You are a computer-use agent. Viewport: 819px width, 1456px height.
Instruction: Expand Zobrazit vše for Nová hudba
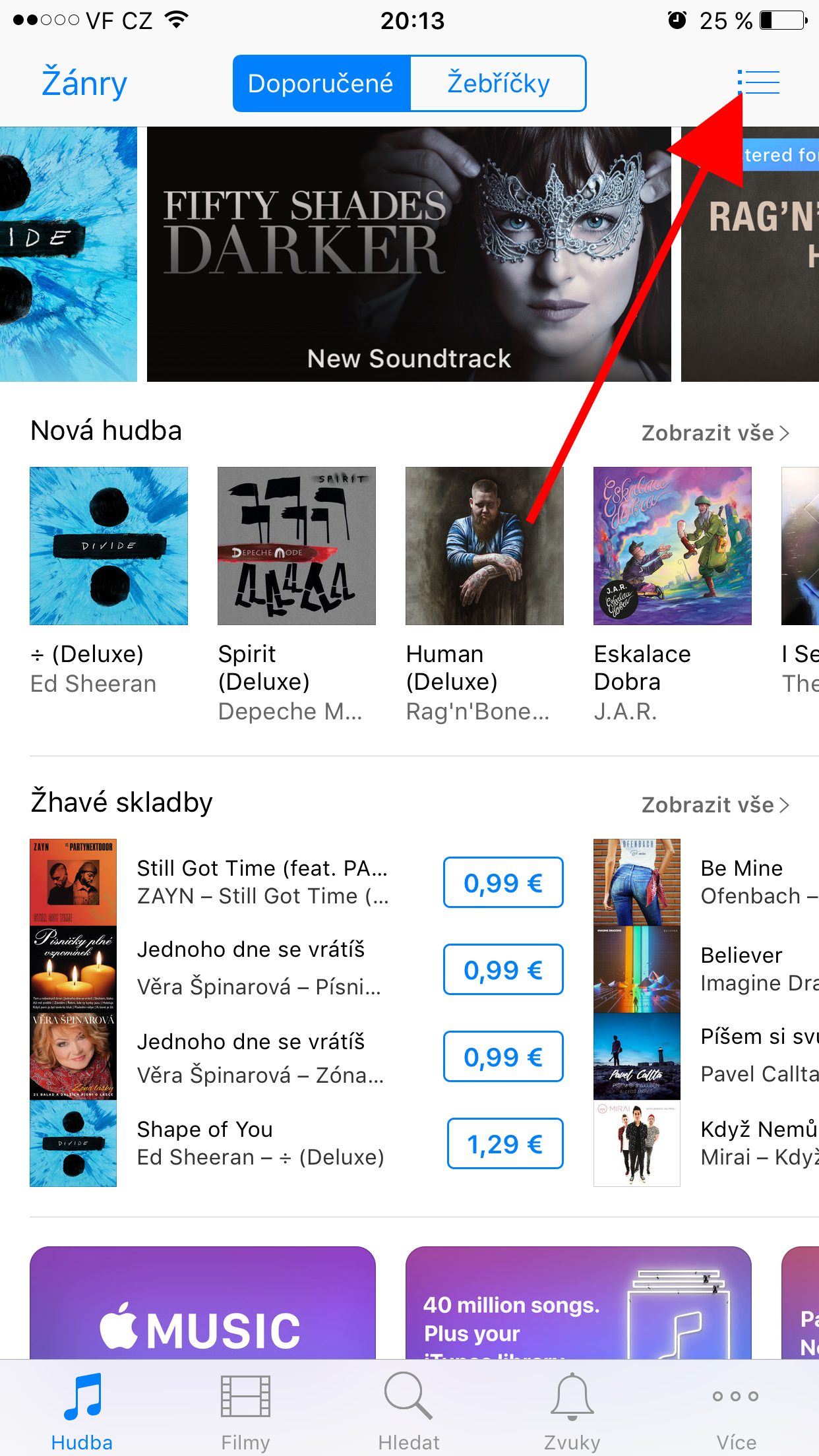tap(715, 433)
